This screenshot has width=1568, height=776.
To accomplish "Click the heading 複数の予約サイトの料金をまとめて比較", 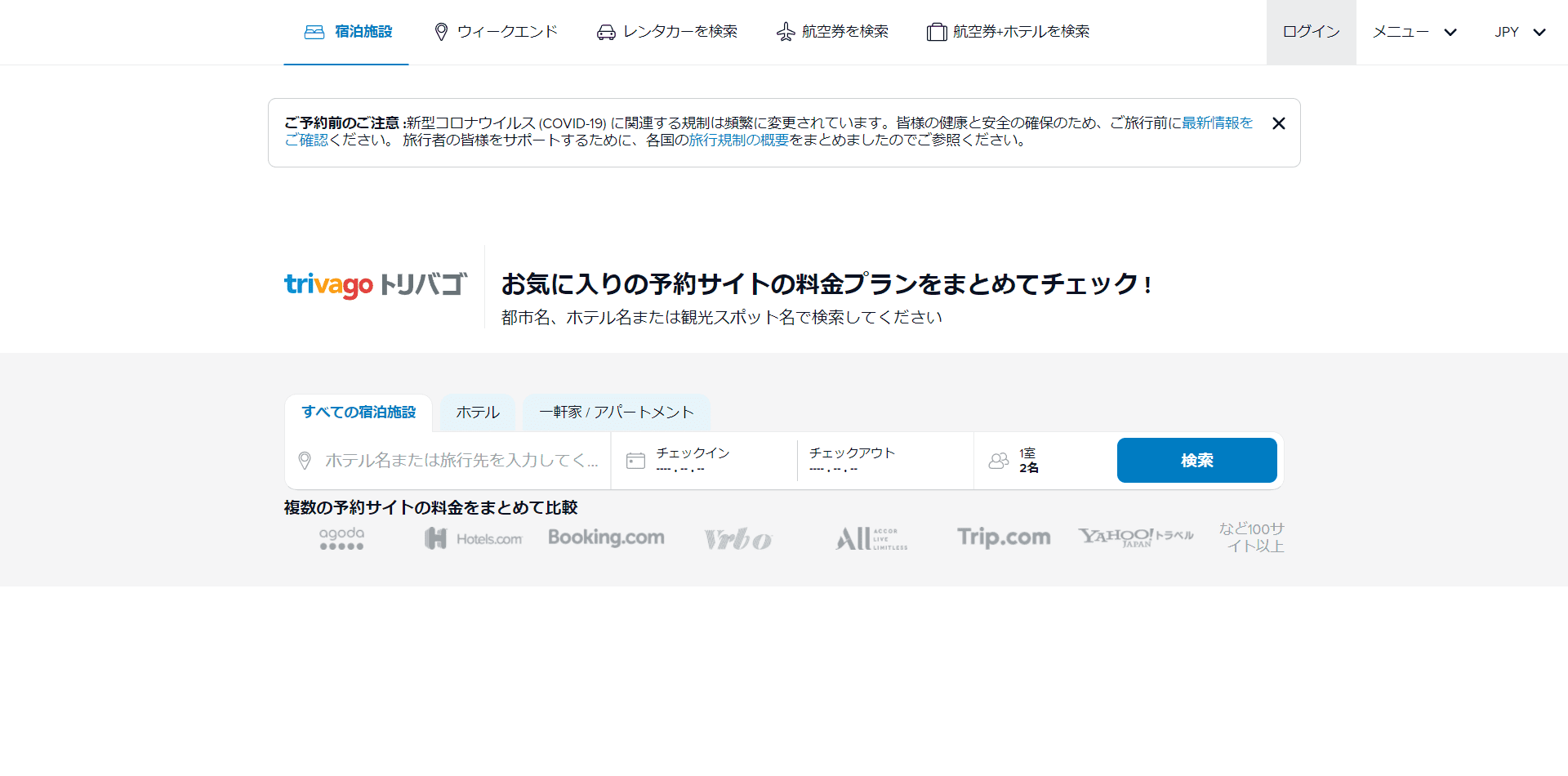I will pyautogui.click(x=431, y=507).
